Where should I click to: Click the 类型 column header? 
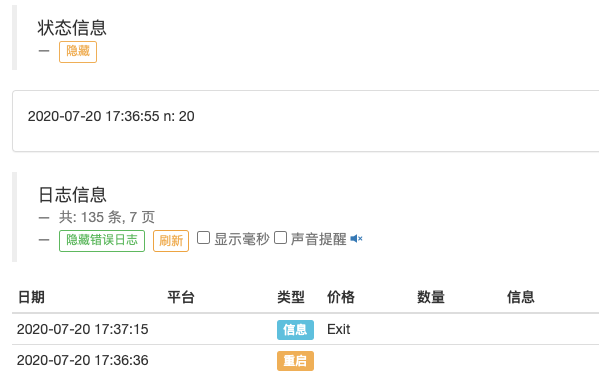(x=291, y=297)
